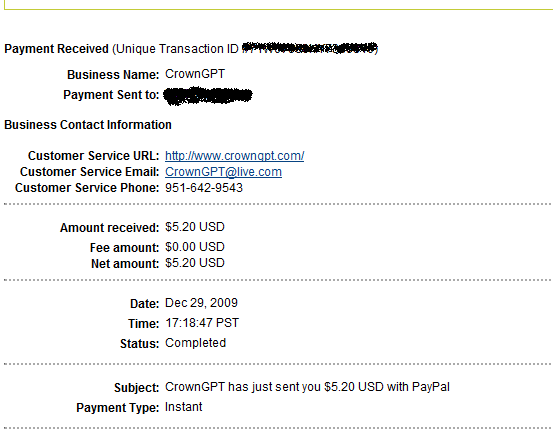This screenshot has height=433, width=553.
Task: Click the Payment Type label
Action: point(118,408)
